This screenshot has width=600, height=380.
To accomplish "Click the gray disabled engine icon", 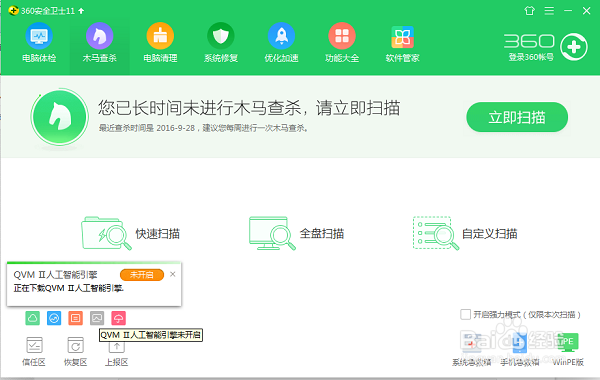I will [97, 318].
